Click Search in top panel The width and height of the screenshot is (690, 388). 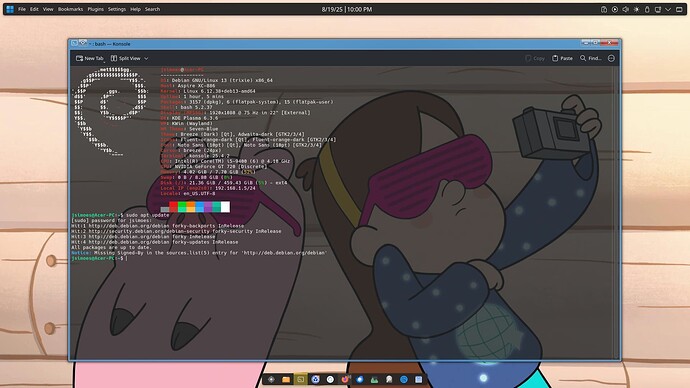click(152, 9)
